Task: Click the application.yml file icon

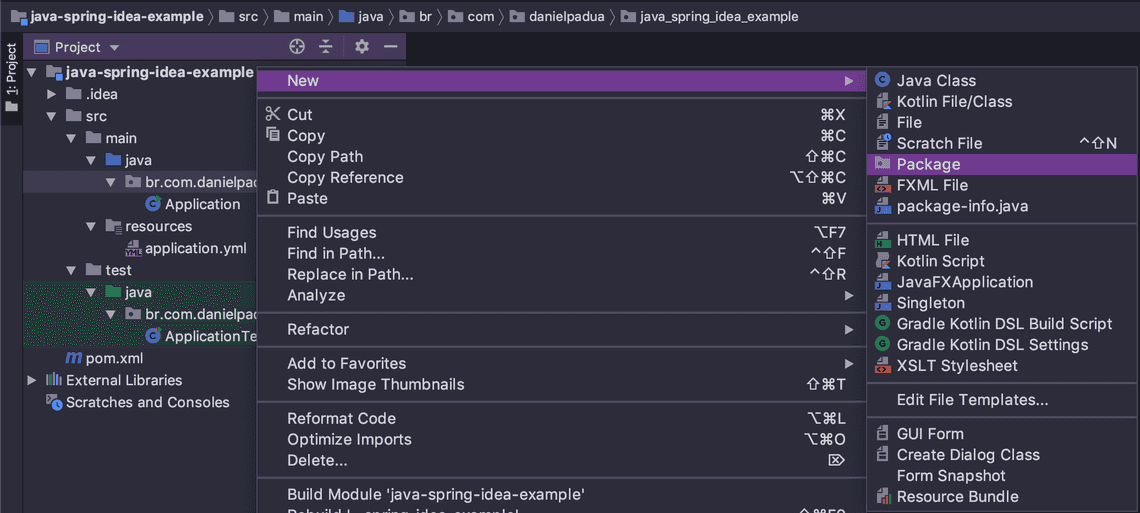Action: click(134, 249)
